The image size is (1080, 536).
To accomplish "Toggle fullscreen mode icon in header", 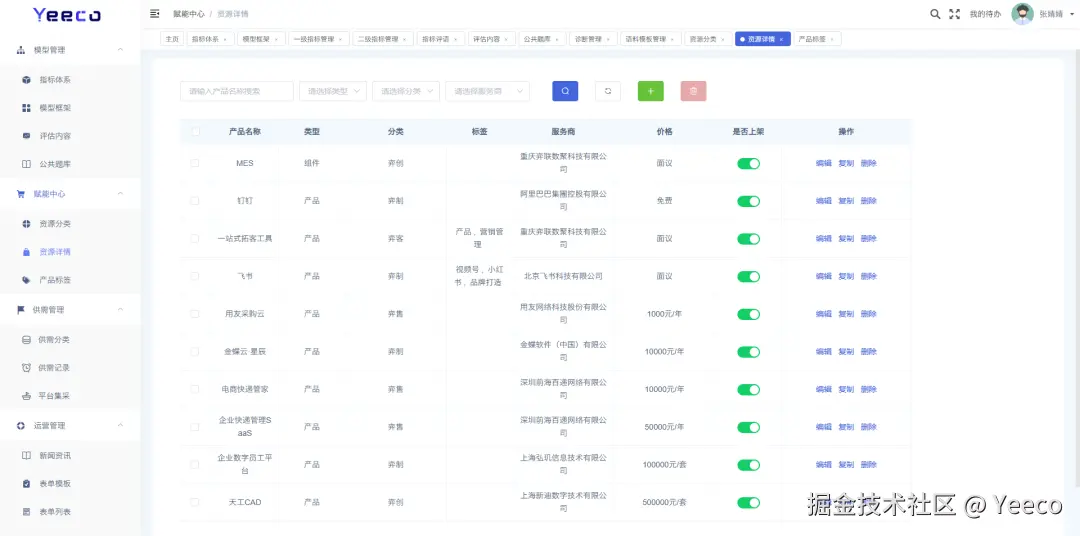I will (x=954, y=14).
